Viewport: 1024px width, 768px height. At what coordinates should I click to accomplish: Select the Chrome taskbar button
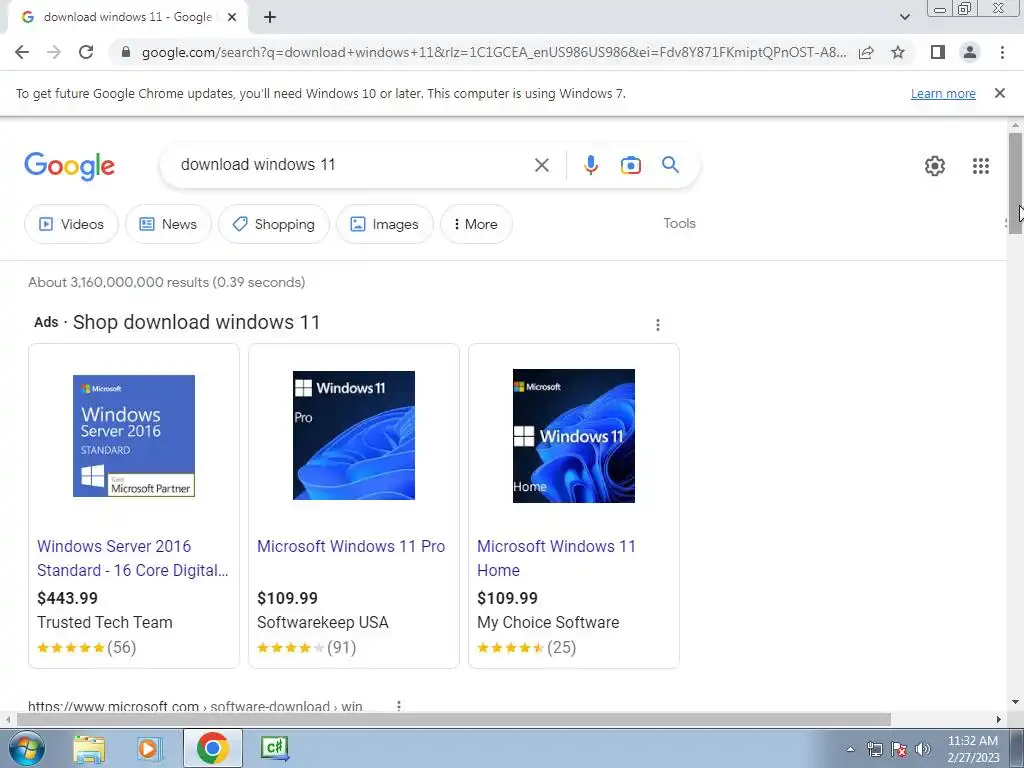(x=212, y=748)
